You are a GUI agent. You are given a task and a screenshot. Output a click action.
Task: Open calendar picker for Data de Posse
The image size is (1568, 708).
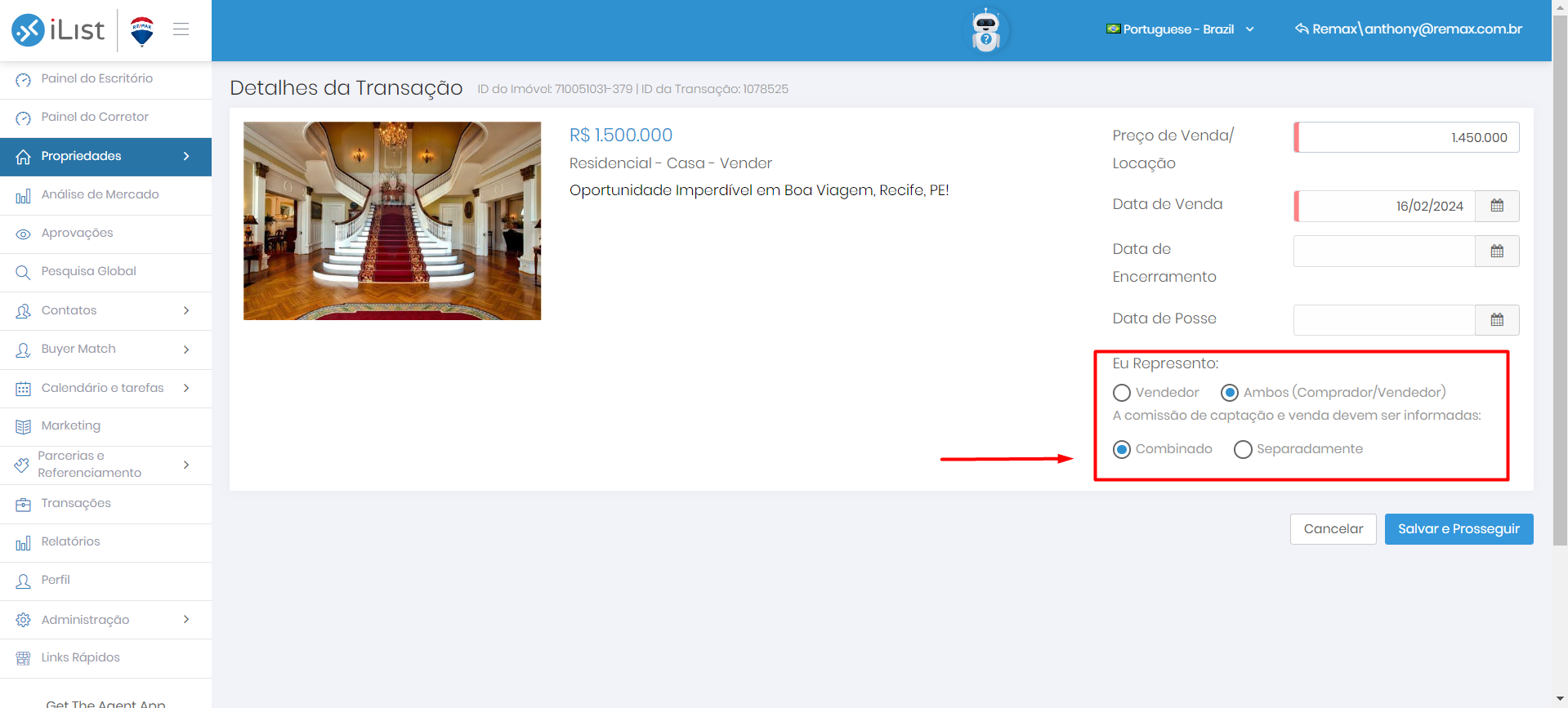[x=1497, y=320]
